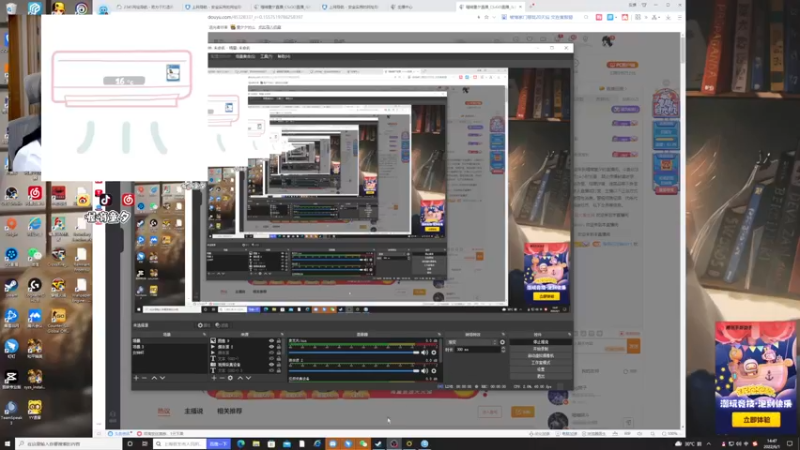Open the Steam desktop shortcut
800x450 pixels.
[x=11, y=289]
